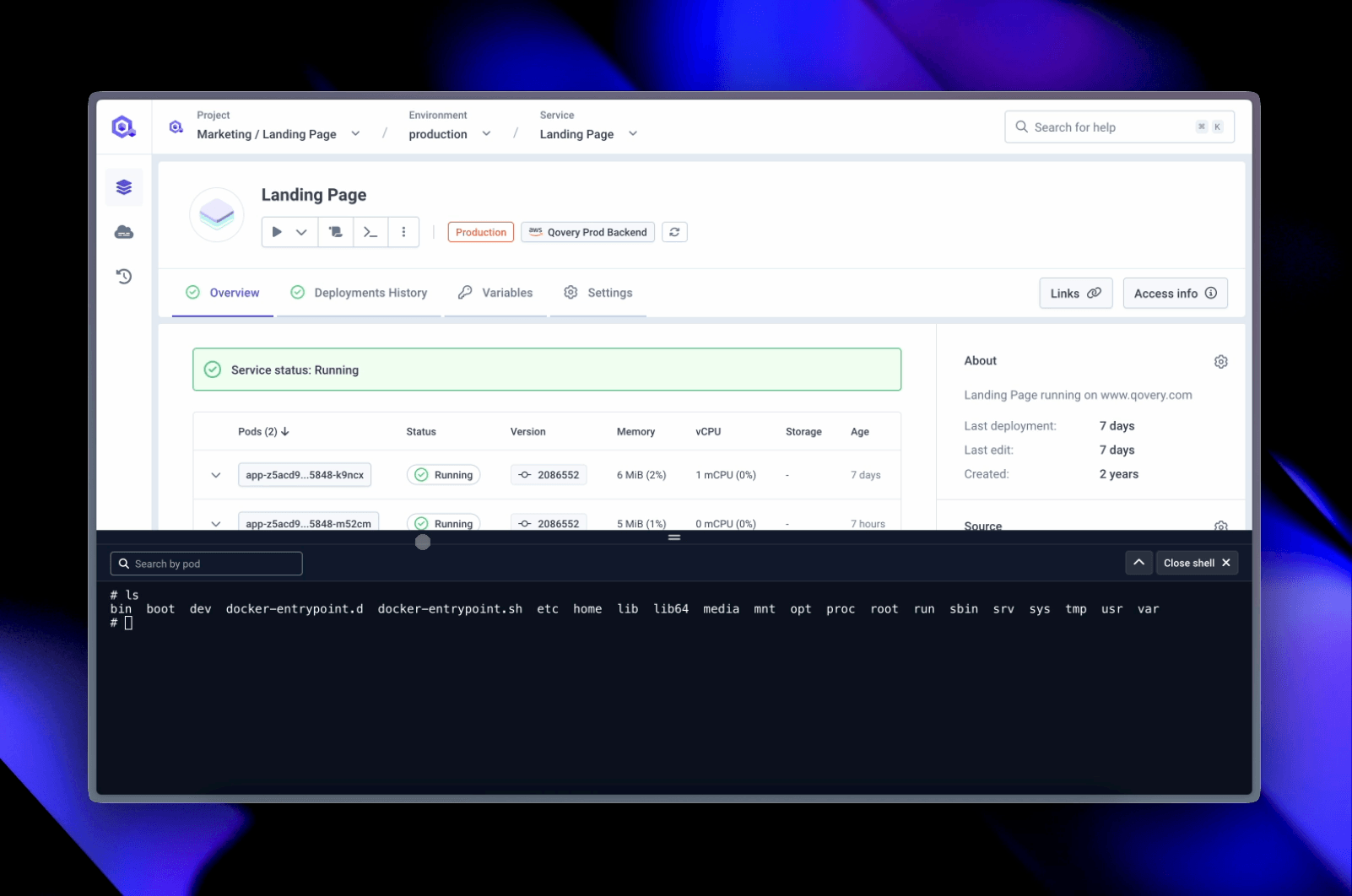The height and width of the screenshot is (896, 1352).
Task: Open the history clock icon in sidebar
Action: click(124, 276)
